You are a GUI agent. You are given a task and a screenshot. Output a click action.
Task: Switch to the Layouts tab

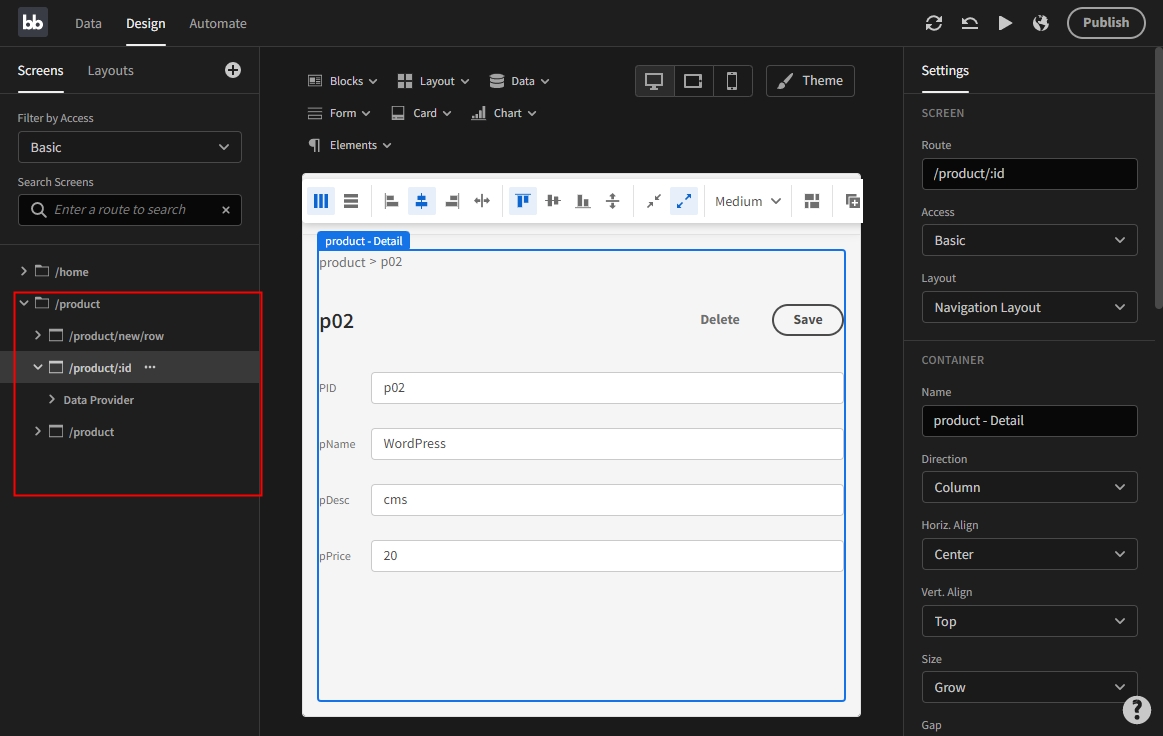(110, 71)
